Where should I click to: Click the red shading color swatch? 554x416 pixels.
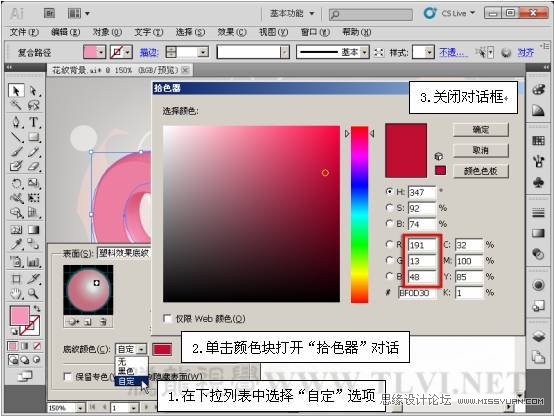162,349
